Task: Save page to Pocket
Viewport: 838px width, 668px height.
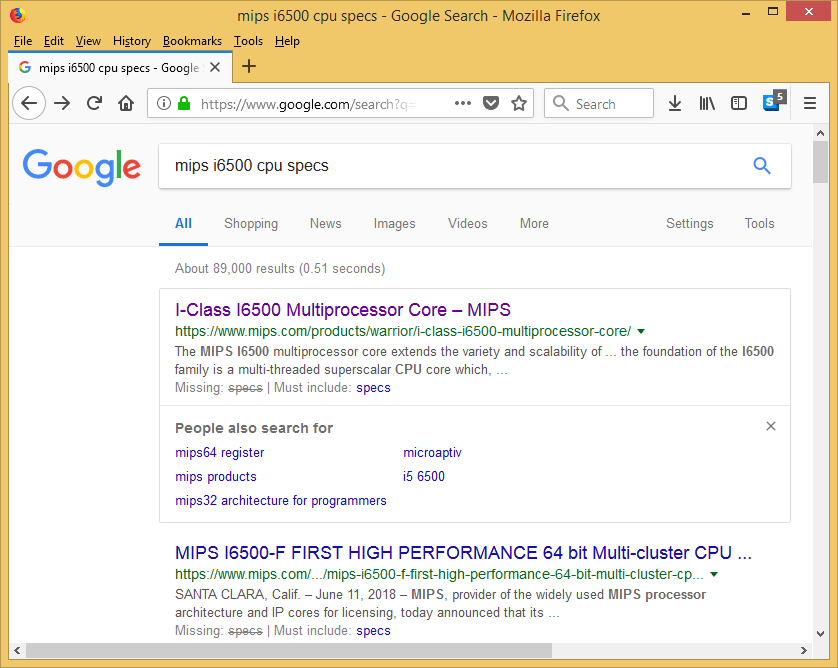Action: [x=490, y=103]
